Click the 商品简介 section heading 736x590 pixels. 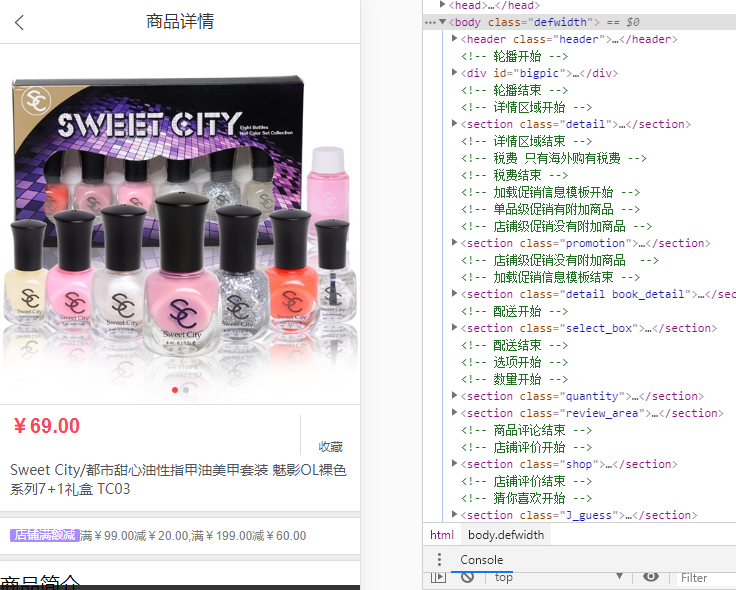[39, 581]
